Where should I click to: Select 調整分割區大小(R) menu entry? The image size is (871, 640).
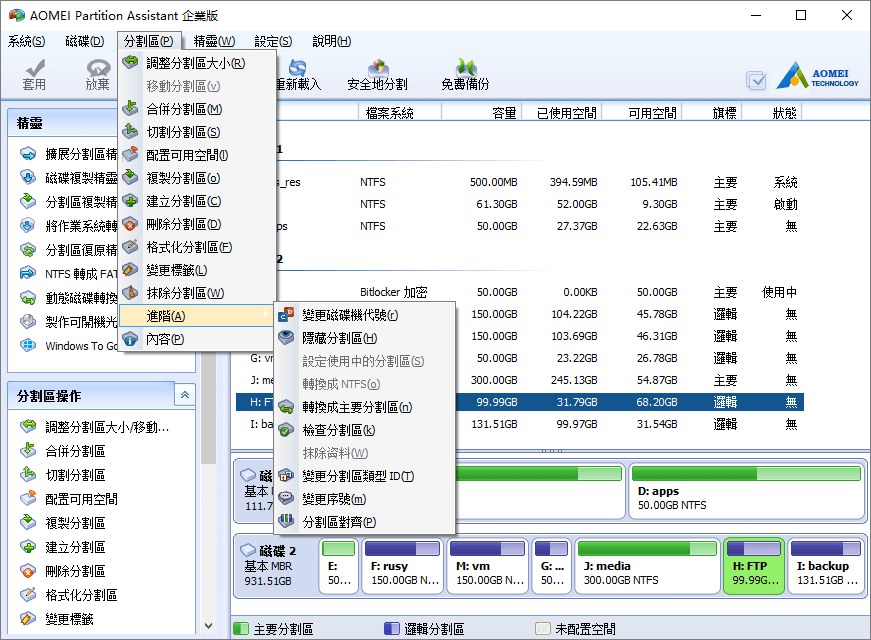click(197, 63)
